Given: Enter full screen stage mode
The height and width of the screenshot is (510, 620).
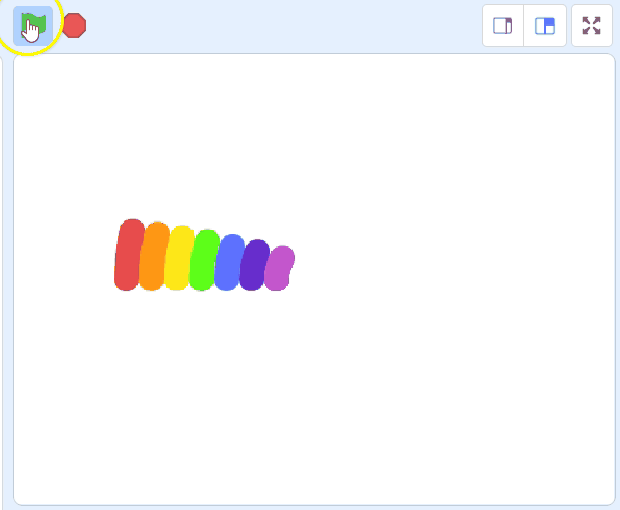Looking at the screenshot, I should pos(592,26).
